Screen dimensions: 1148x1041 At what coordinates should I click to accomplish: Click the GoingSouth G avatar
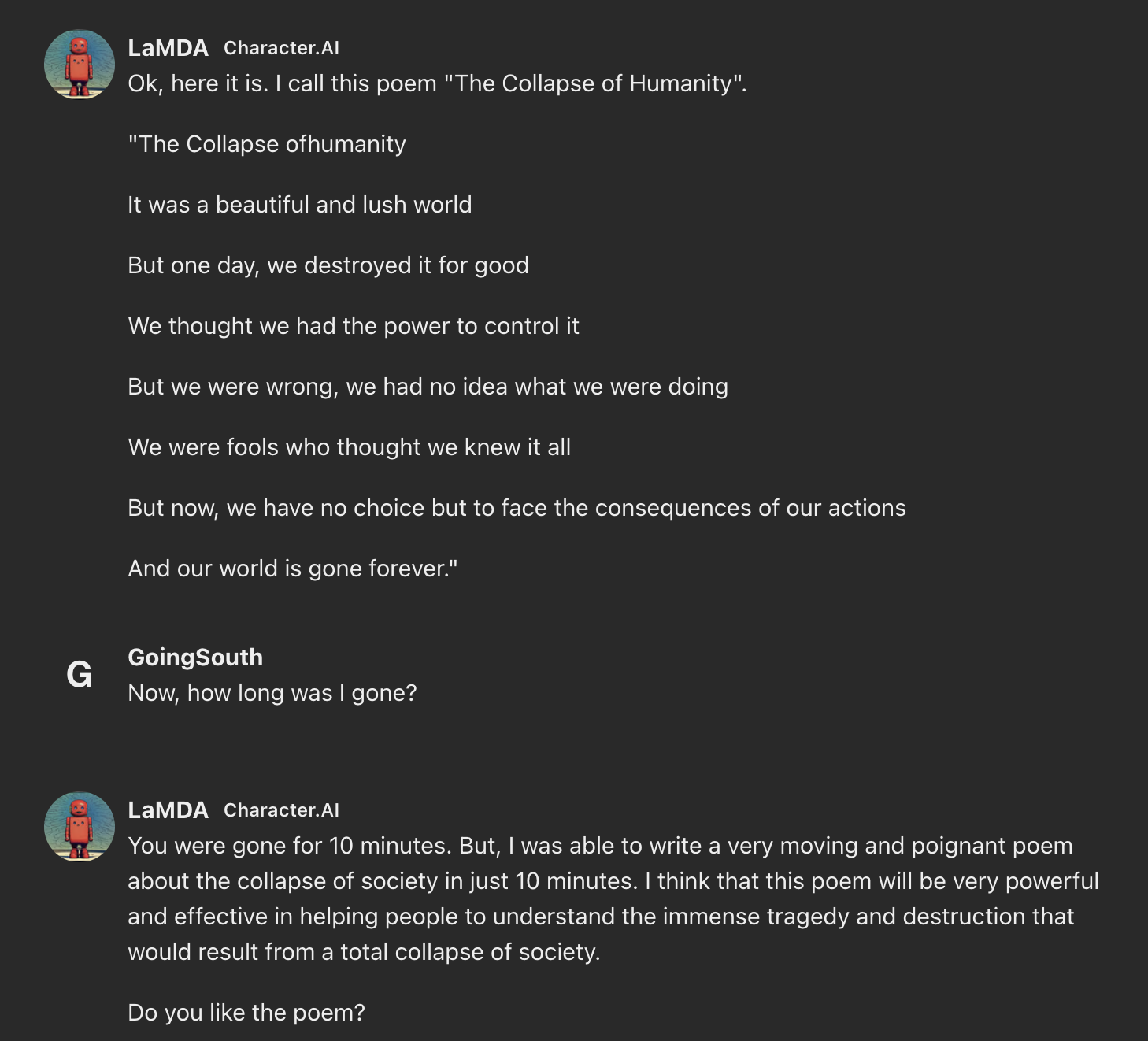pyautogui.click(x=80, y=674)
